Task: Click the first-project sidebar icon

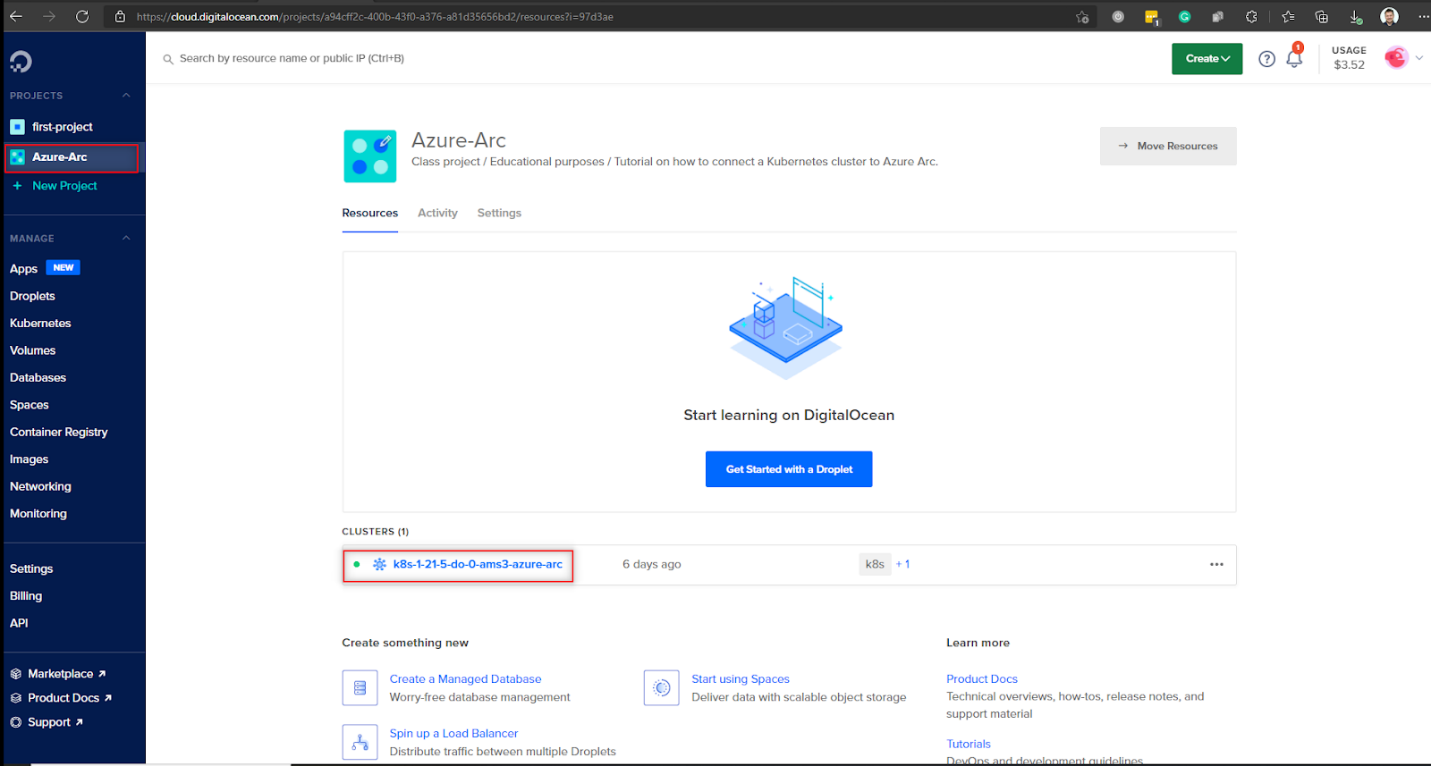Action: pos(17,127)
